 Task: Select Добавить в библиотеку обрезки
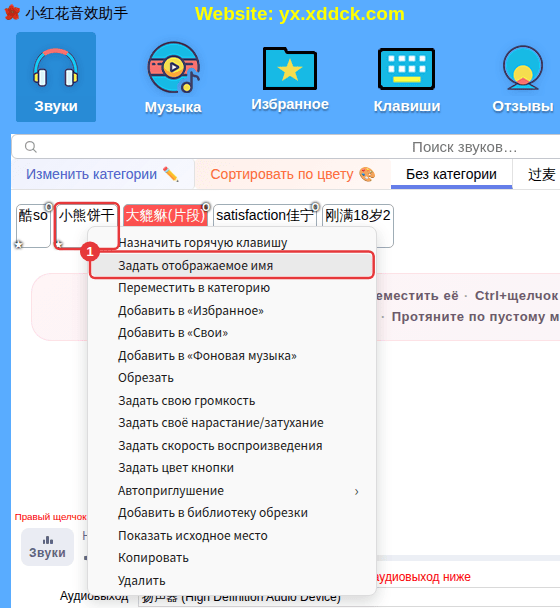pos(232,513)
